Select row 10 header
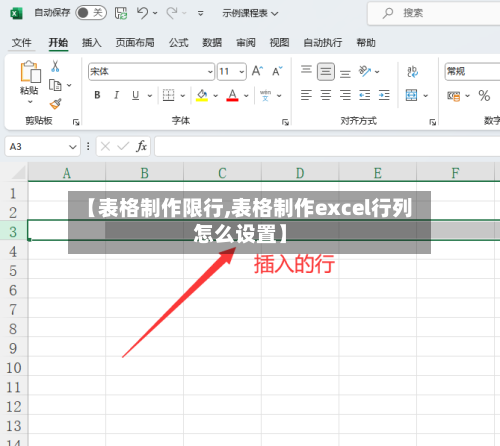500x446 pixels. 13,367
